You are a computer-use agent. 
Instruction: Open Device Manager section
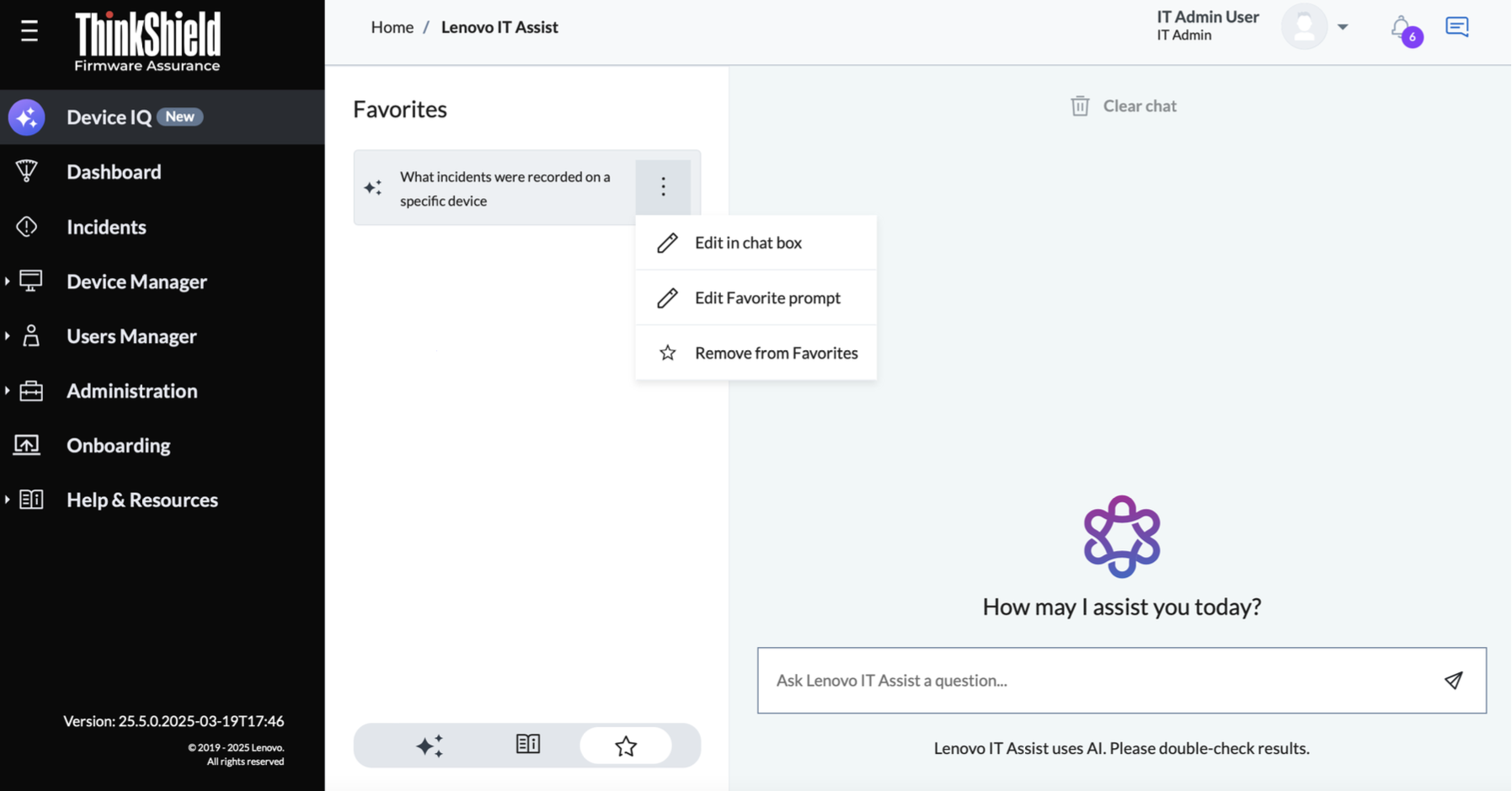click(x=136, y=281)
